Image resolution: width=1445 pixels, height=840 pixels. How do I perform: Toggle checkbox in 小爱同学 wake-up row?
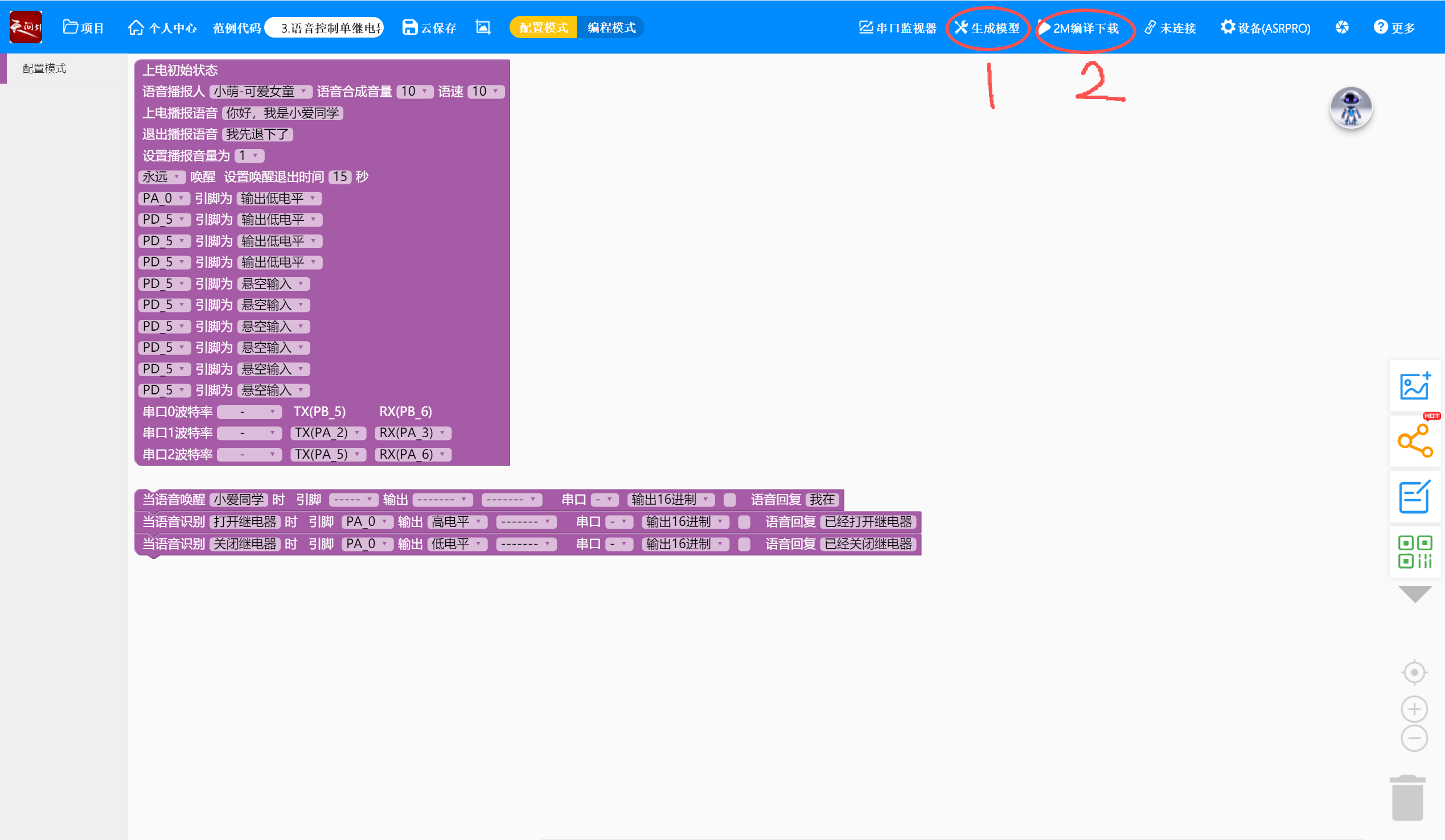729,500
